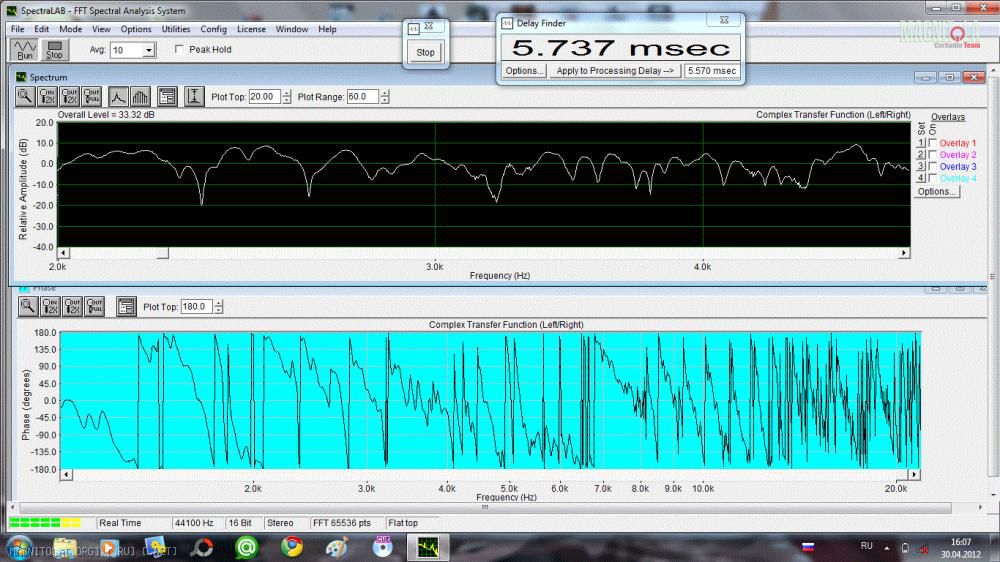This screenshot has width=1000, height=562.
Task: Click Apply to Processing Delay button
Action: pos(615,71)
